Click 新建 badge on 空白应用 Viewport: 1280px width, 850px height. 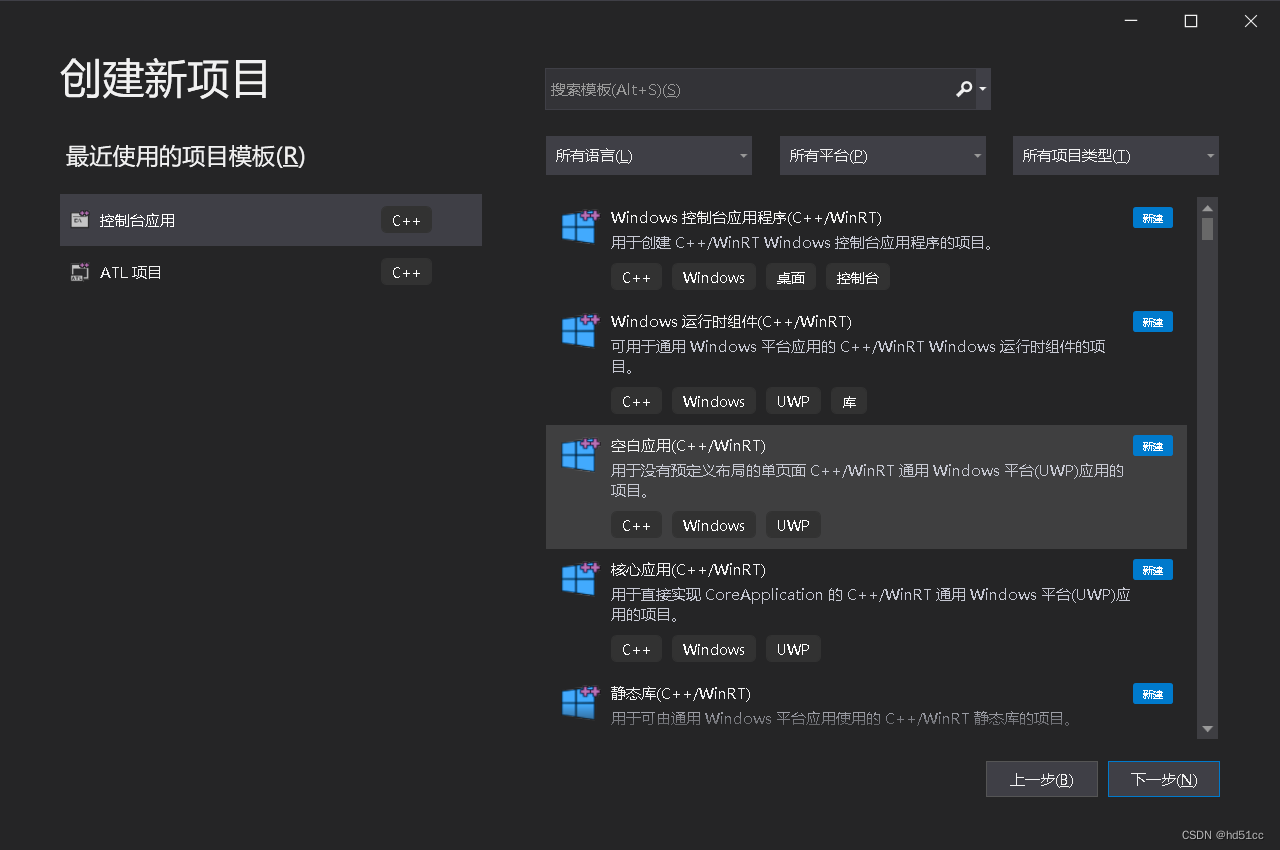point(1153,446)
